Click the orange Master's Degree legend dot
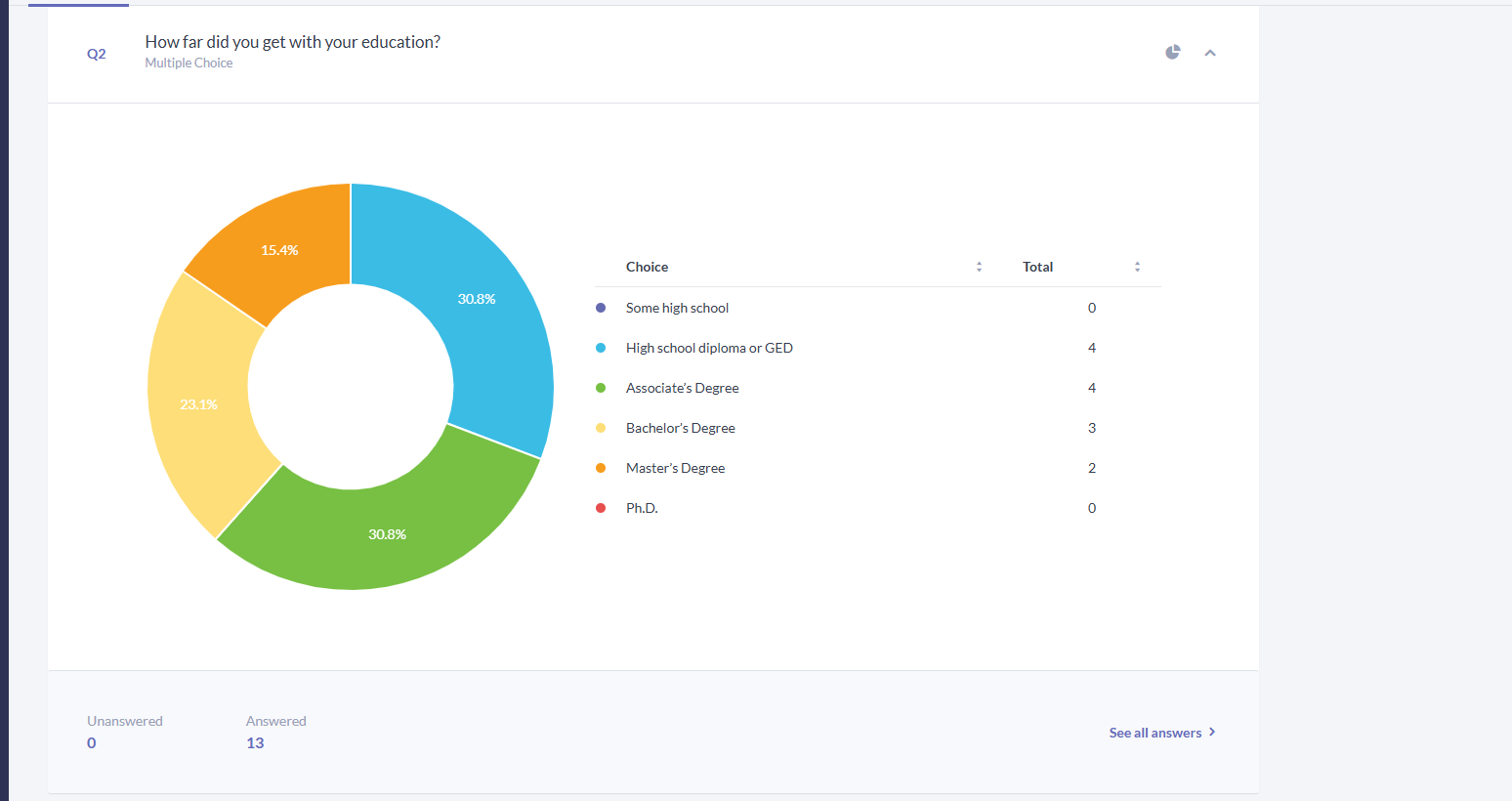This screenshot has width=1512, height=801. tap(601, 468)
